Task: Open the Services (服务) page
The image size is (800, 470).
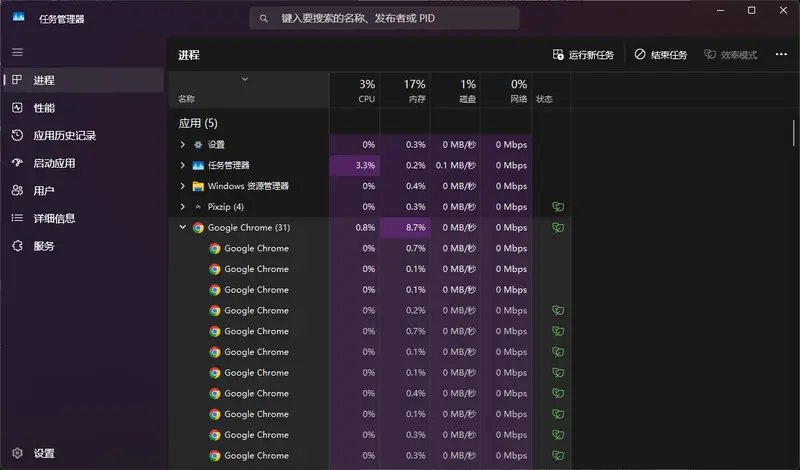Action: click(84, 245)
